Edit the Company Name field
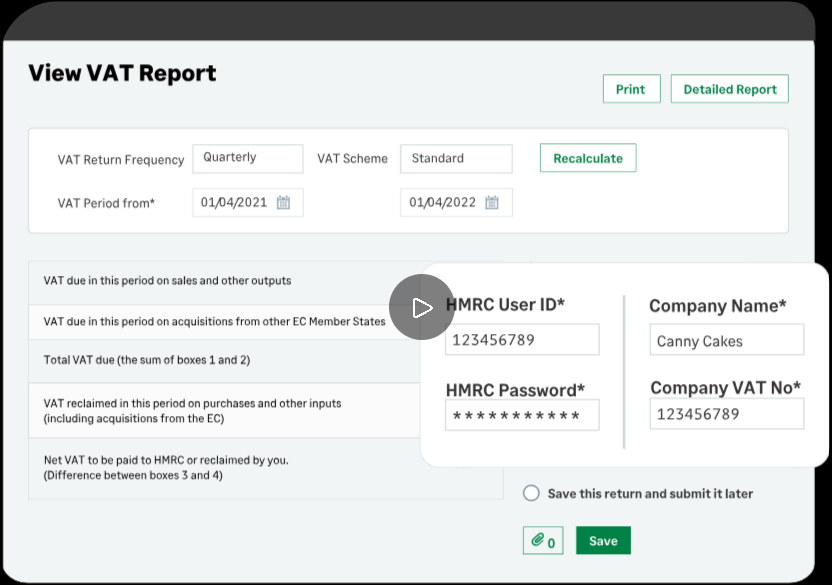This screenshot has width=832, height=585. (726, 341)
